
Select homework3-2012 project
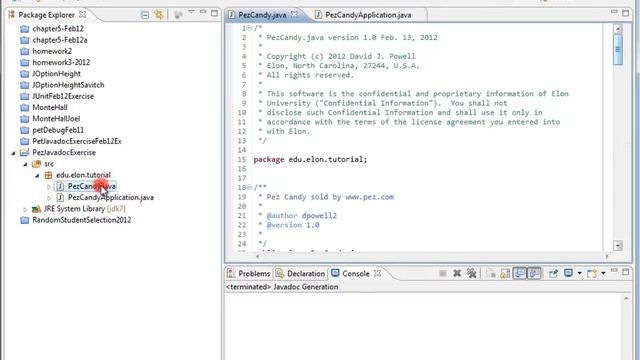[x=61, y=62]
